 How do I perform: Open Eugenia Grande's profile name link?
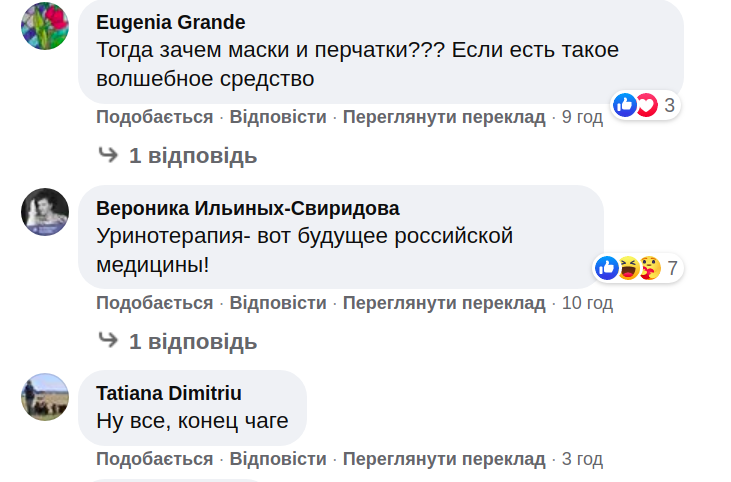tap(170, 22)
